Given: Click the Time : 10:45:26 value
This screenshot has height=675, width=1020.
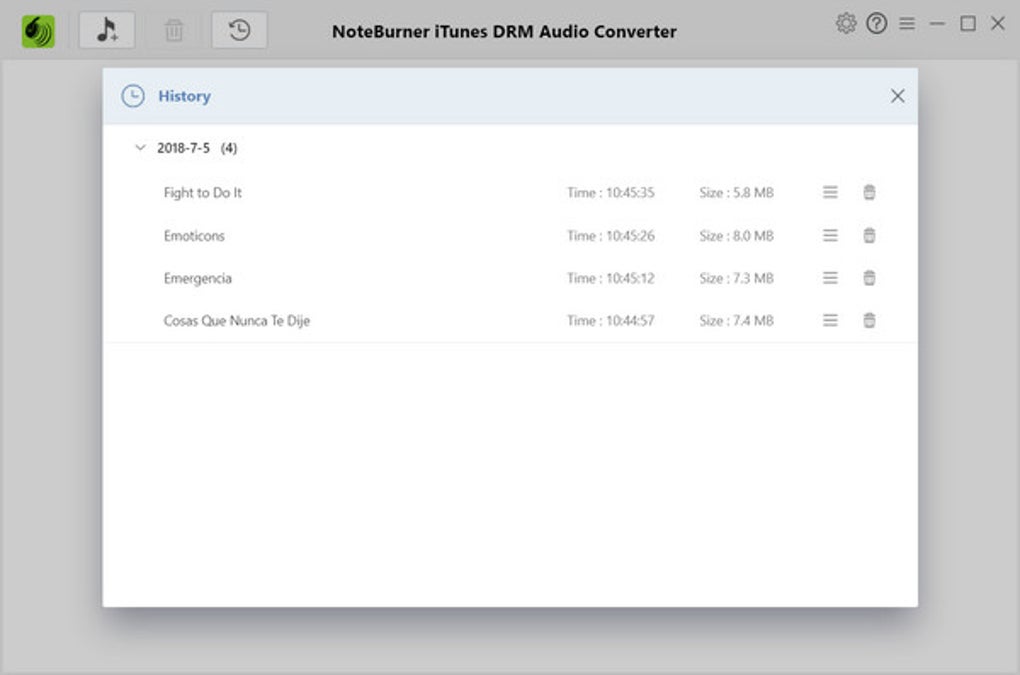Looking at the screenshot, I should [611, 235].
